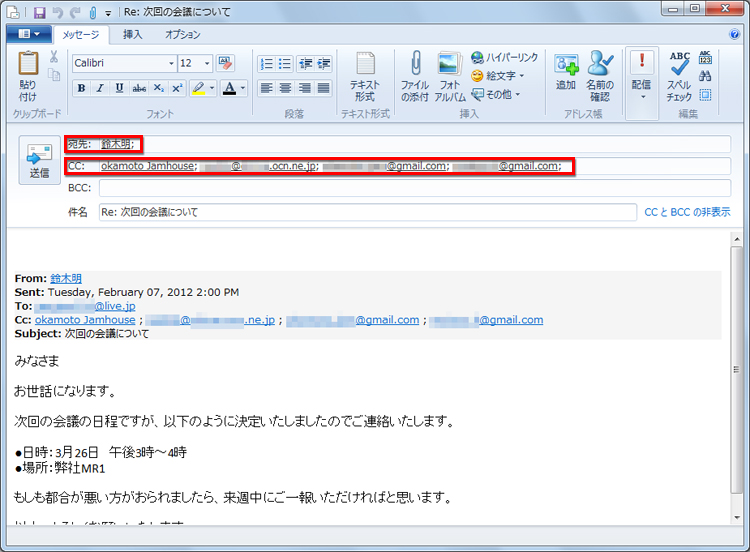The width and height of the screenshot is (750, 552).
Task: Hide CC and BCC fields link
Action: (687, 212)
